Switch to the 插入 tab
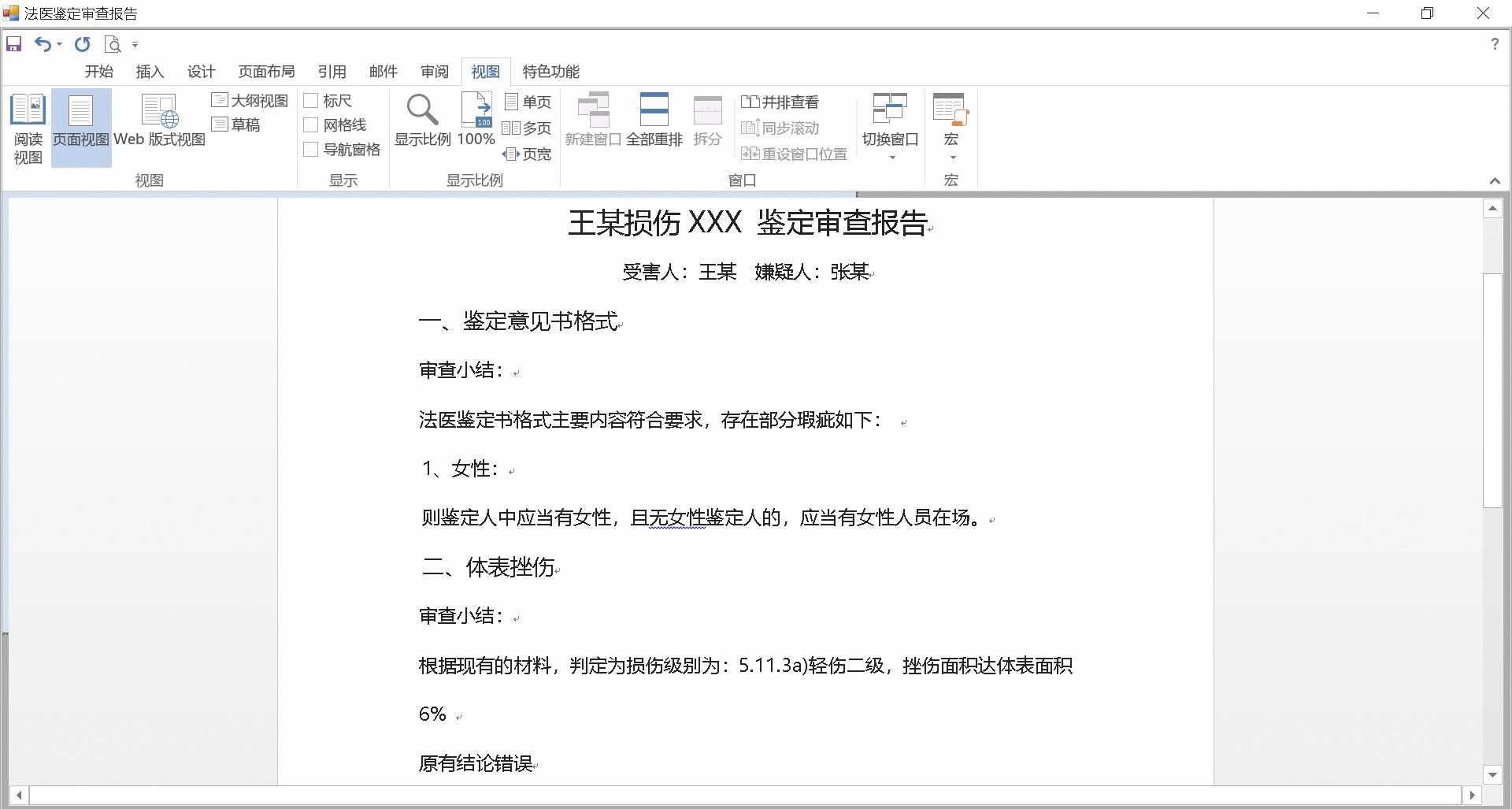This screenshot has width=1512, height=809. coord(150,72)
